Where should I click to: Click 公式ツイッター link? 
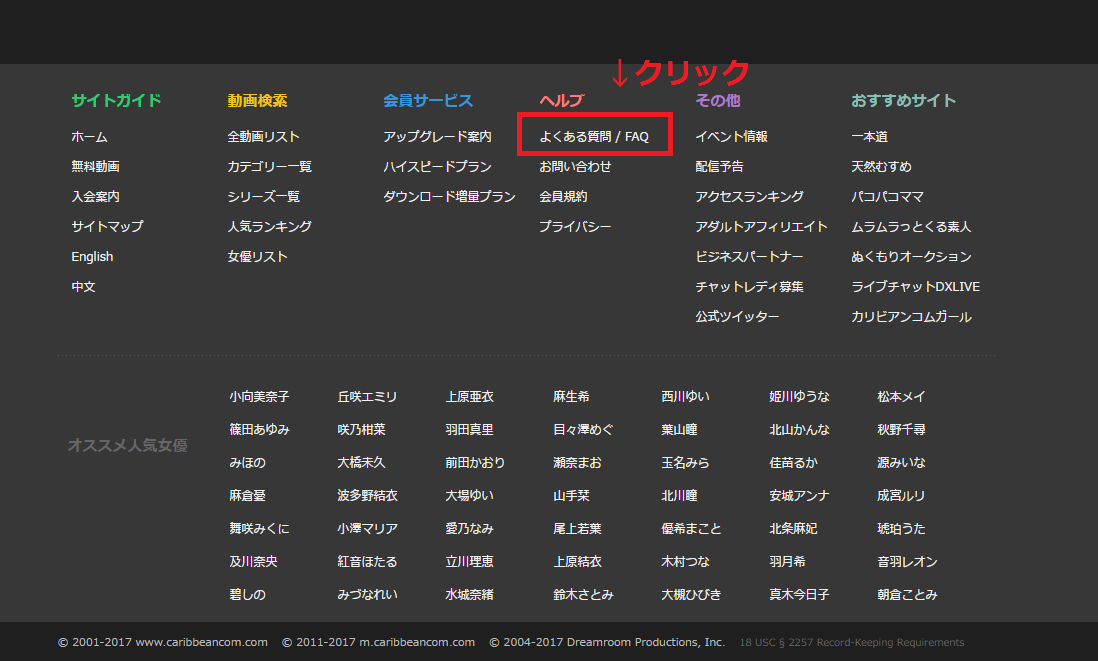tap(737, 317)
